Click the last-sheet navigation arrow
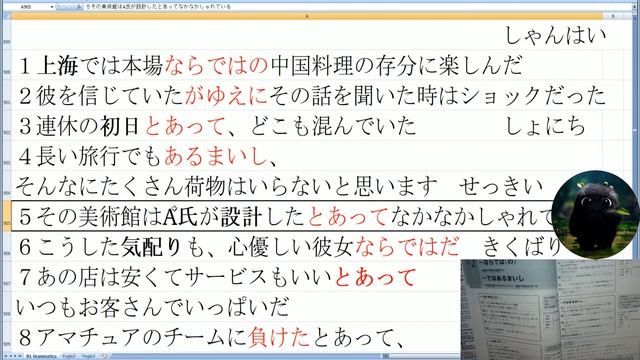Screen dimensions: 640x360 [20, 356]
